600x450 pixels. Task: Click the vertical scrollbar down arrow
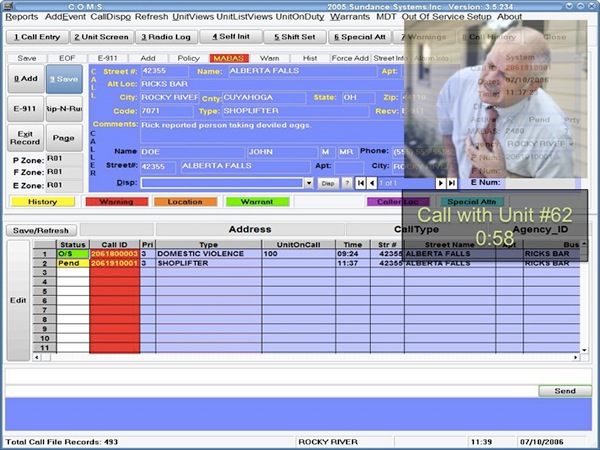tap(584, 350)
